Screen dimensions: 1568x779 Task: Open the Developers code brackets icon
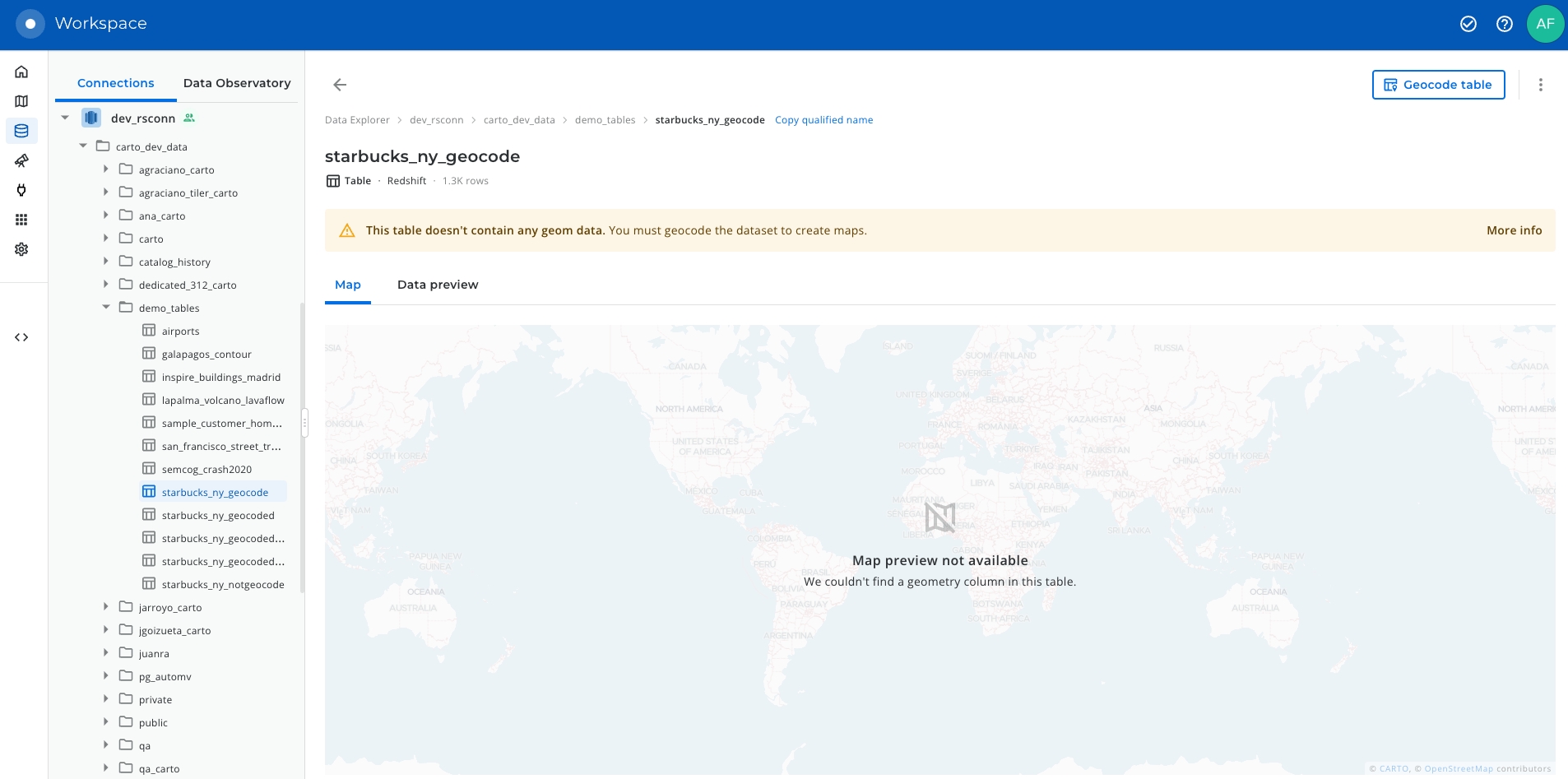pyautogui.click(x=22, y=337)
